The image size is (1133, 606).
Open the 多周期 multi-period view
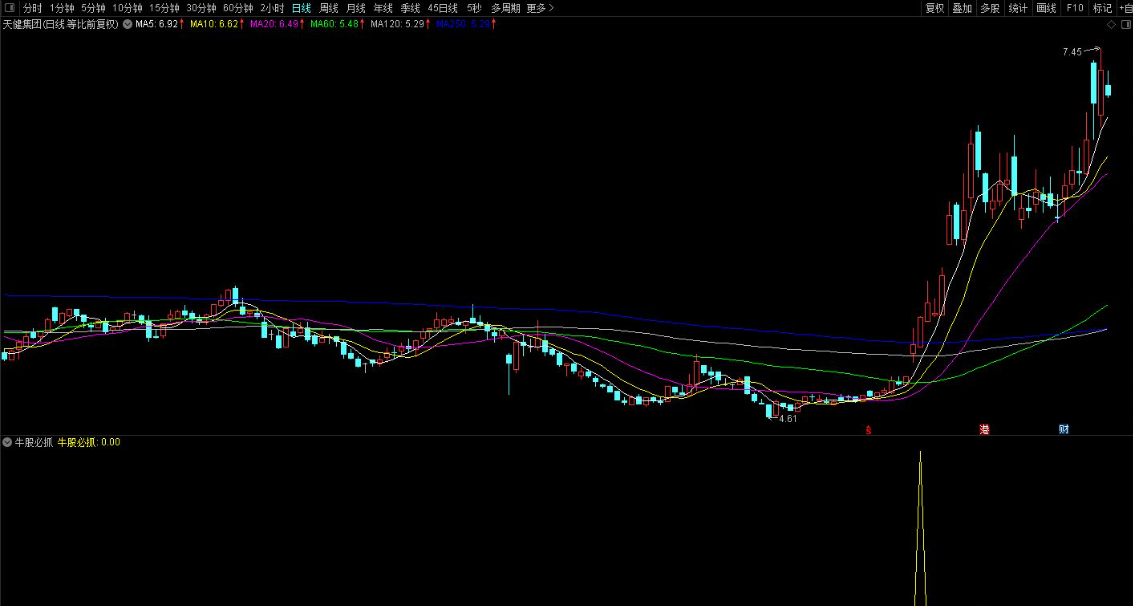pyautogui.click(x=506, y=8)
